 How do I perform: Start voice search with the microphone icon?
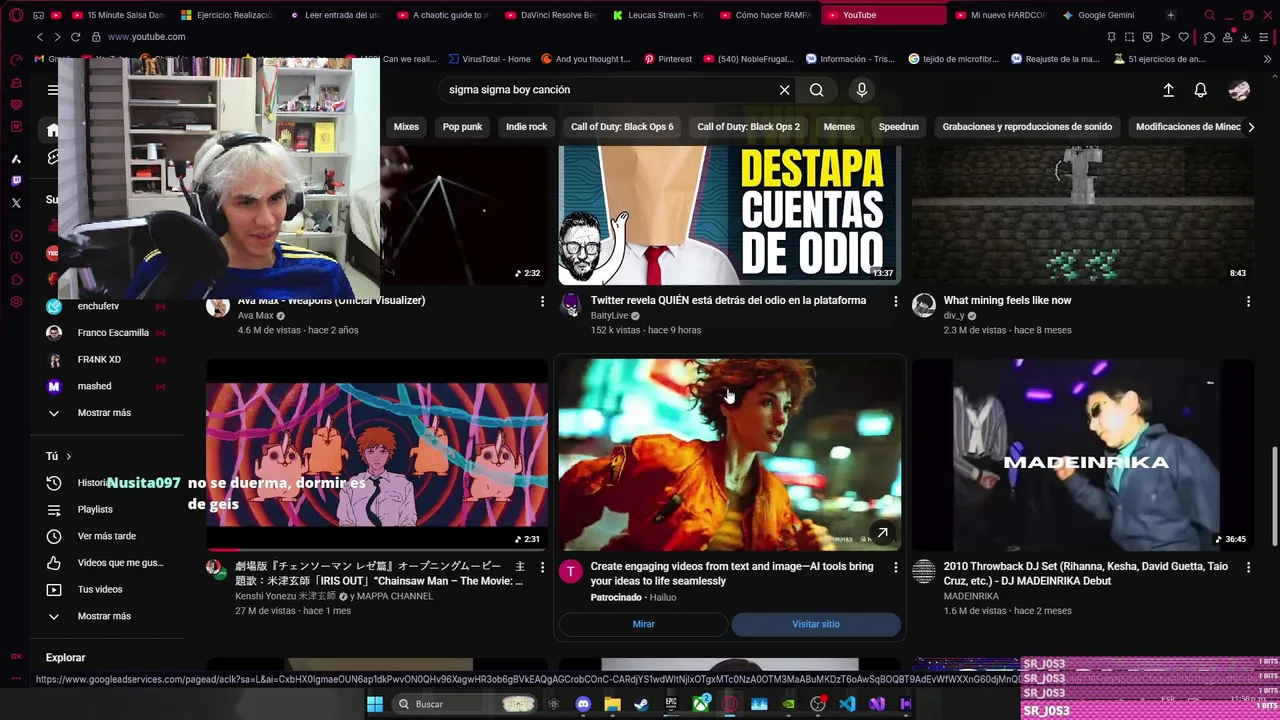(x=862, y=90)
